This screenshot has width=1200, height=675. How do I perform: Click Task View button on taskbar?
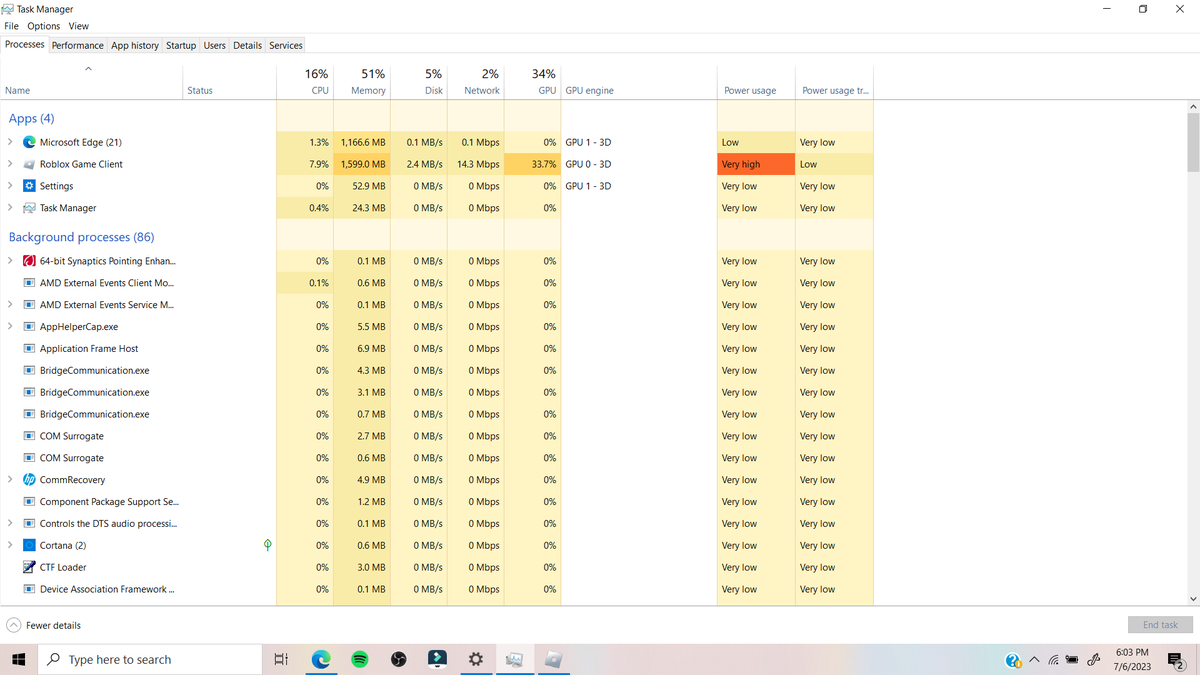click(x=281, y=659)
